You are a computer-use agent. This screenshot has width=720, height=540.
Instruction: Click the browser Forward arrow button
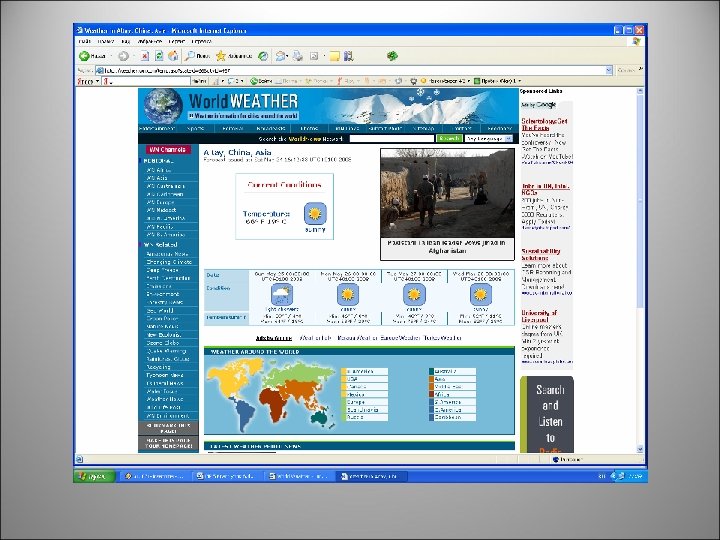(123, 56)
